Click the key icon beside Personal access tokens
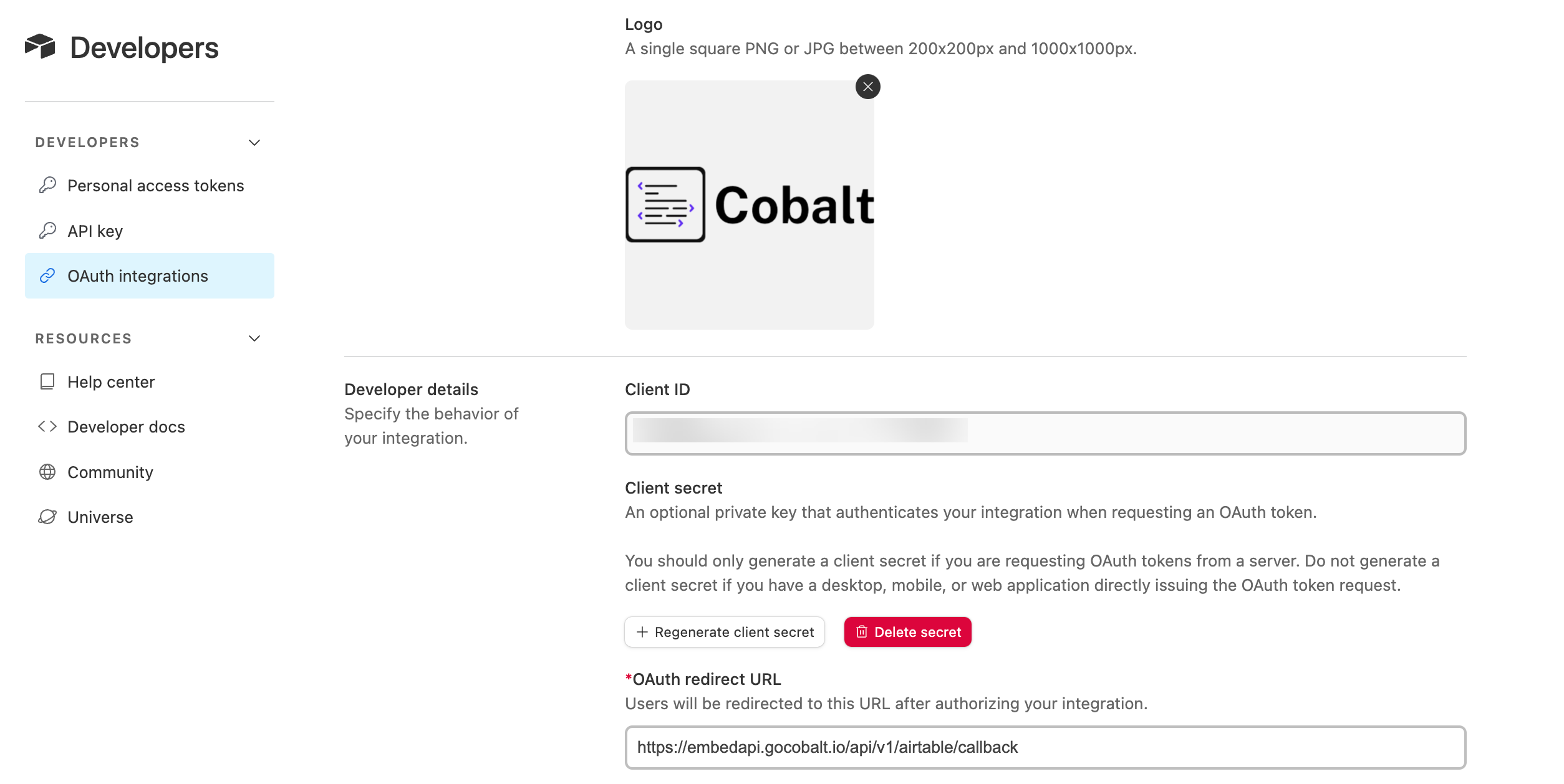 tap(47, 185)
